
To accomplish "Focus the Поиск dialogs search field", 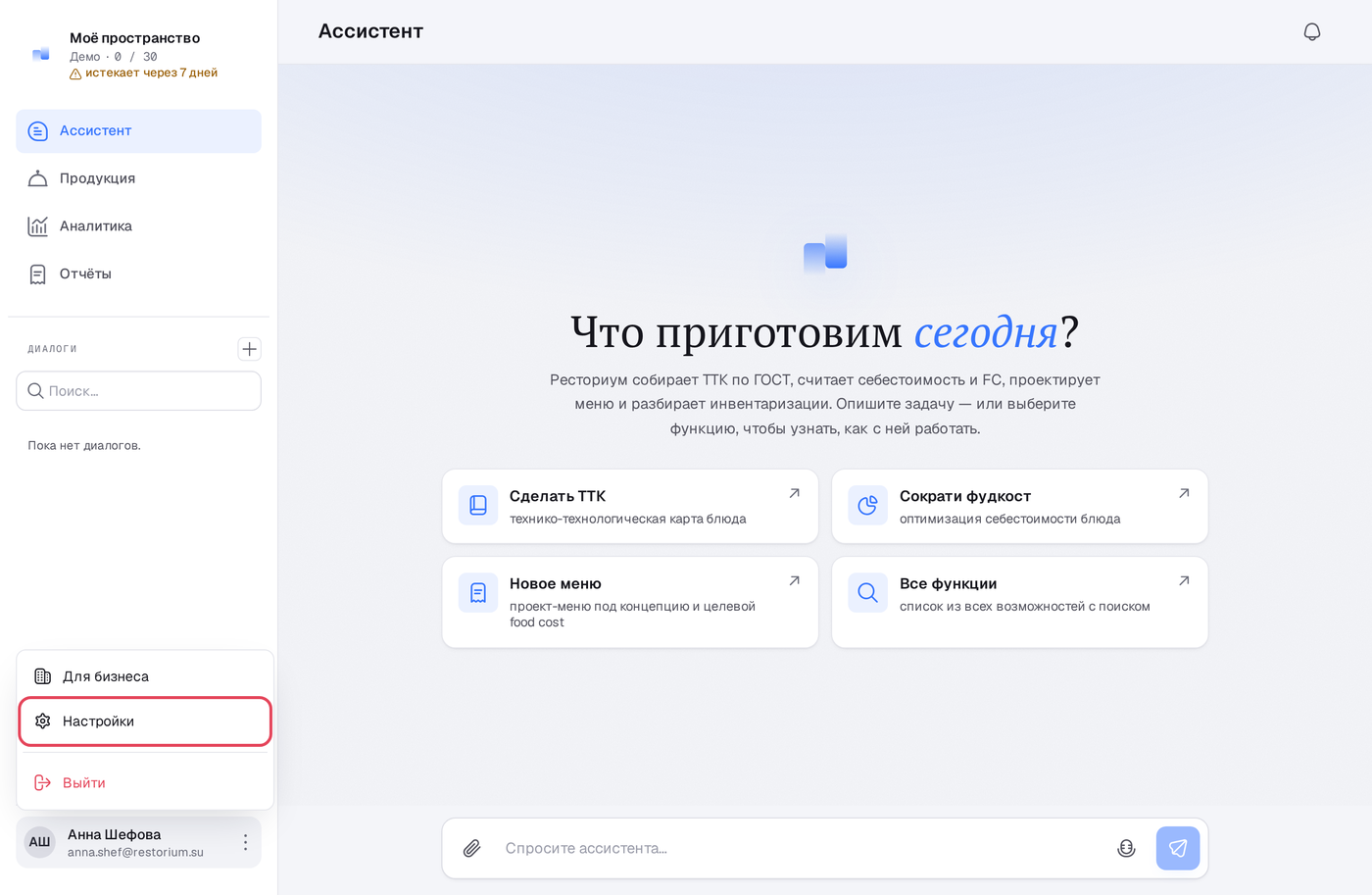I will coord(138,390).
